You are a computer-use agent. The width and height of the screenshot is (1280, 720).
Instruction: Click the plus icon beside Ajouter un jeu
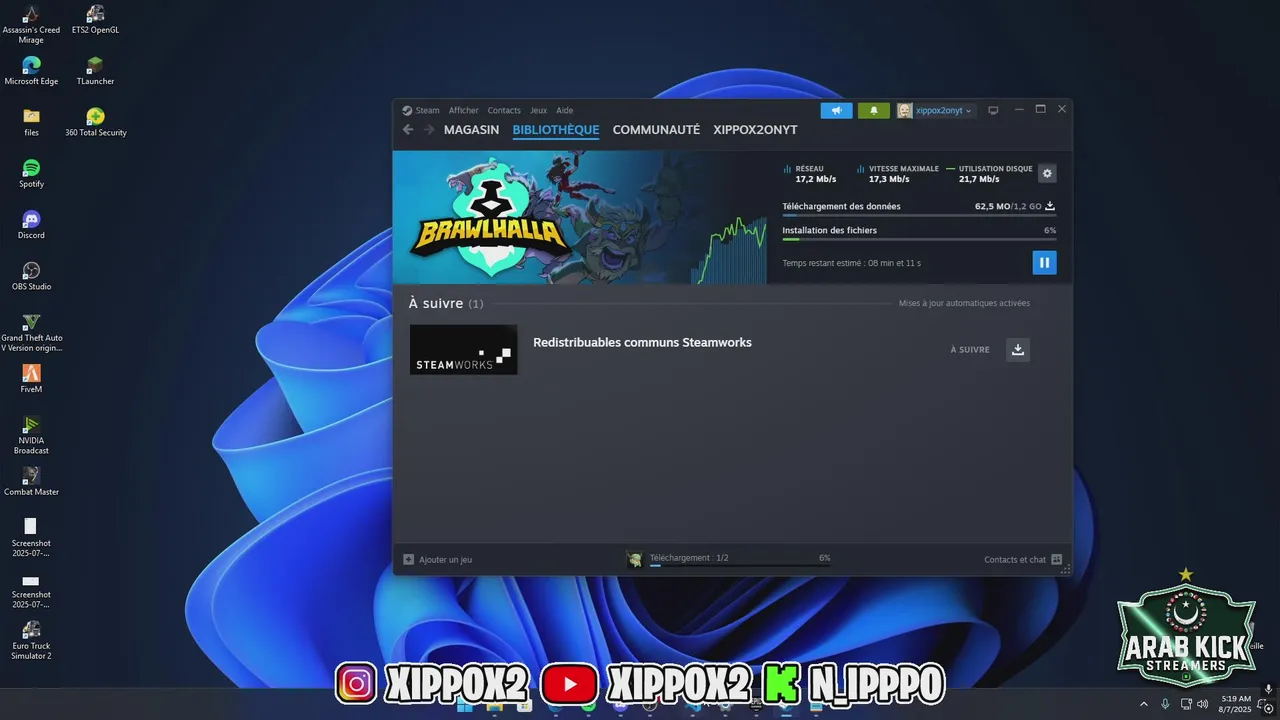[x=408, y=559]
